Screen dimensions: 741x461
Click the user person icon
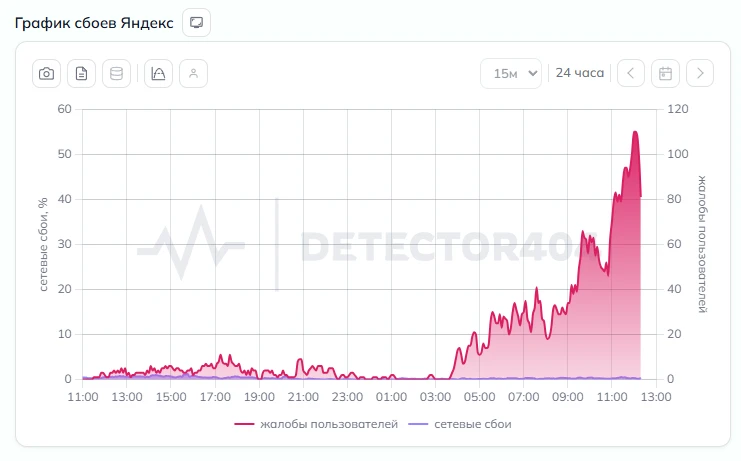(193, 74)
